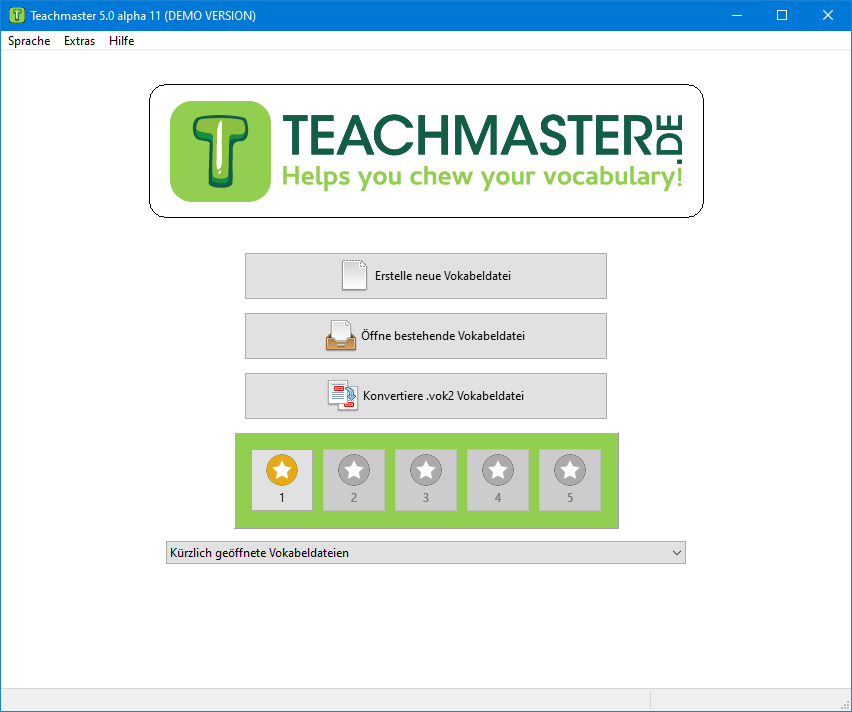Click the Teachmaster title bar app icon

tap(16, 15)
